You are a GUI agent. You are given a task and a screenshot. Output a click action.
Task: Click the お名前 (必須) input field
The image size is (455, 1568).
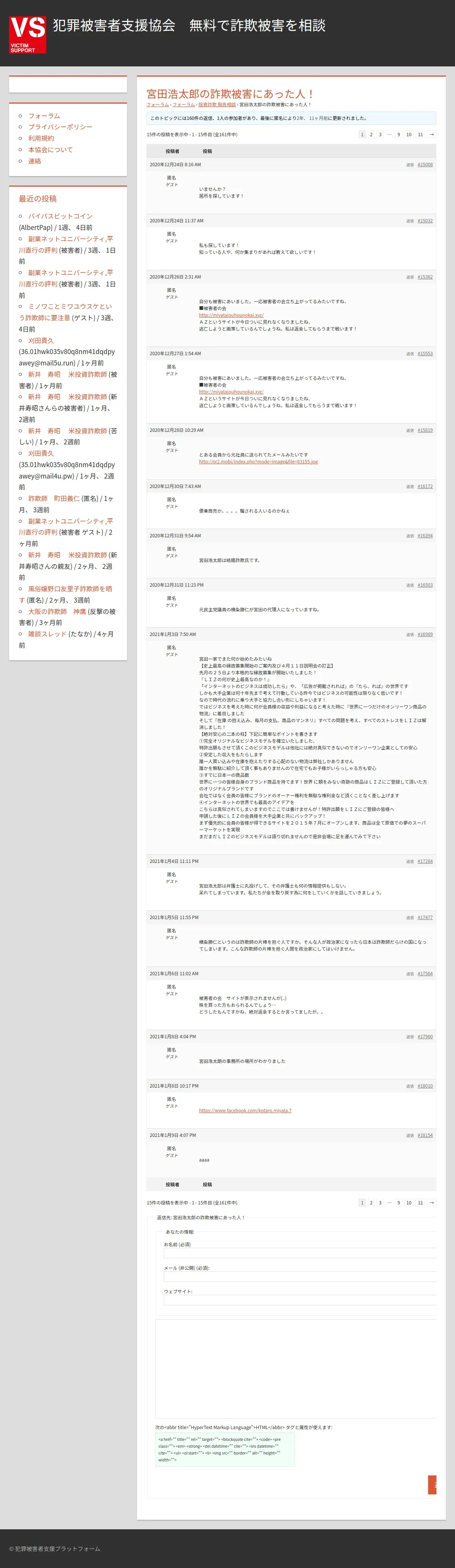point(300,1253)
